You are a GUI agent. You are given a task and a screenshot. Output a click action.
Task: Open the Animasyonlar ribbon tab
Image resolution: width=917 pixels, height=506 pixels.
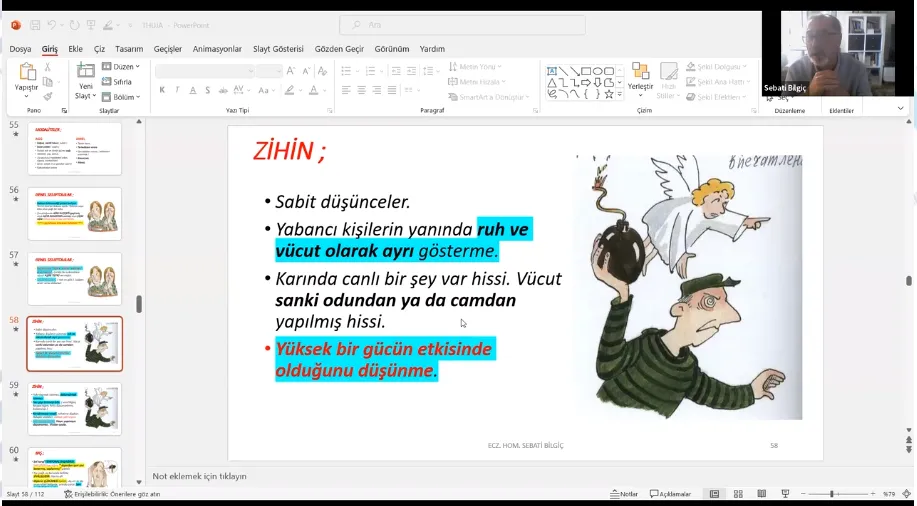click(217, 49)
